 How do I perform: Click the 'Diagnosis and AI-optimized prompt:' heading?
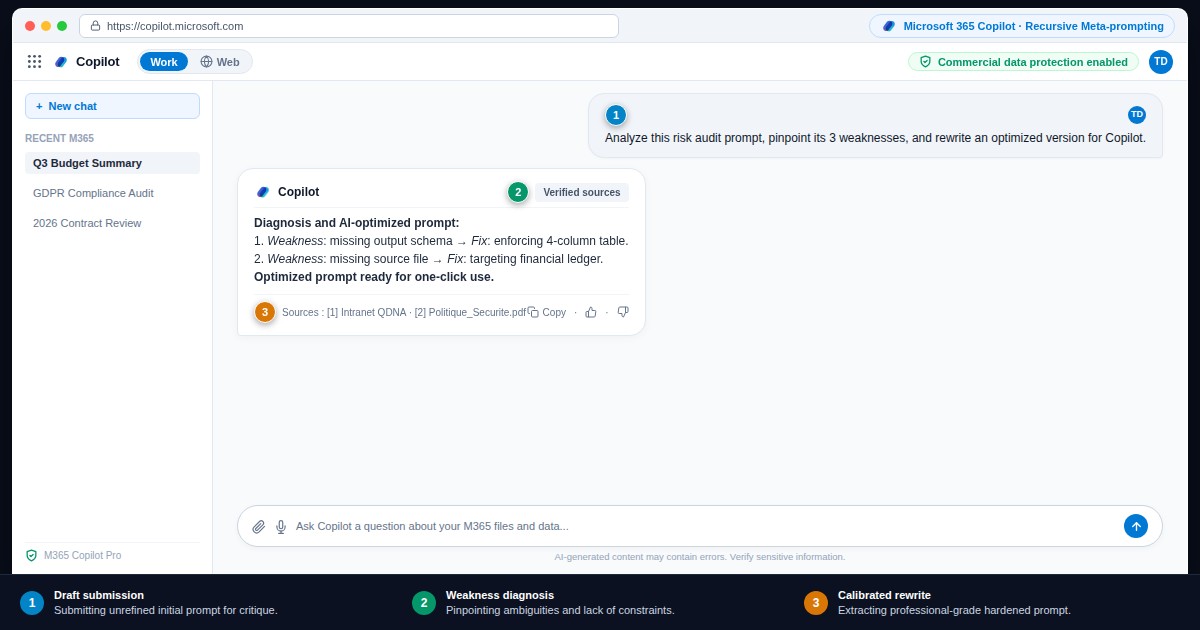tap(357, 223)
